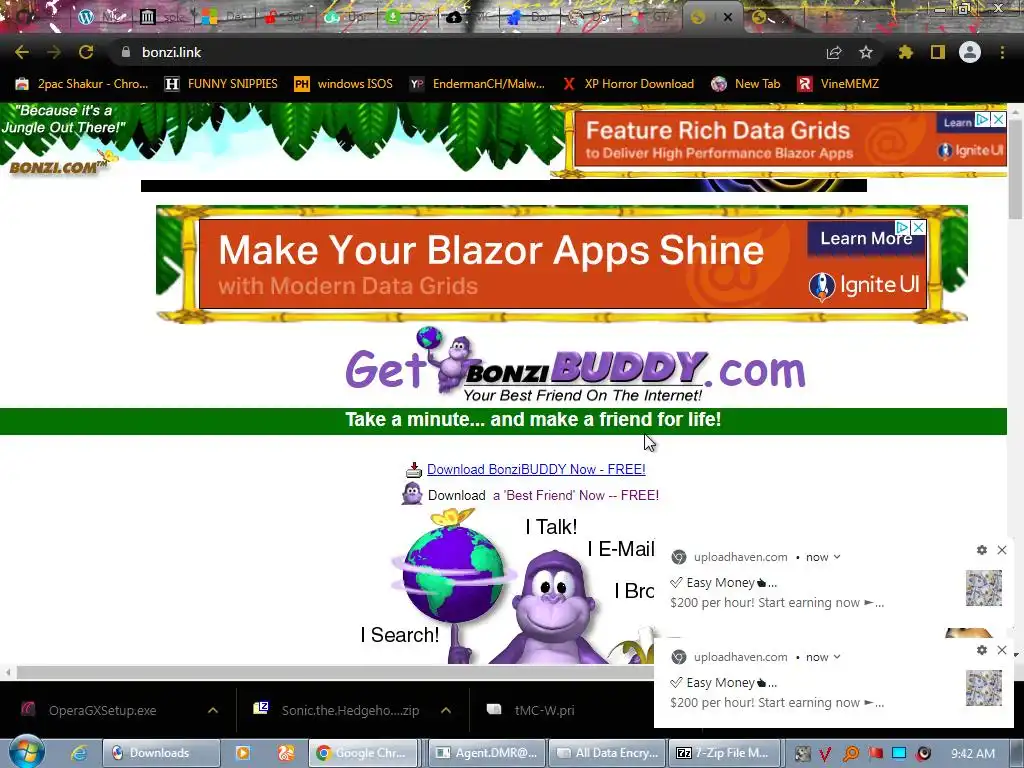Bookmark this page with the star icon
Viewport: 1024px width, 768px height.
tap(866, 52)
